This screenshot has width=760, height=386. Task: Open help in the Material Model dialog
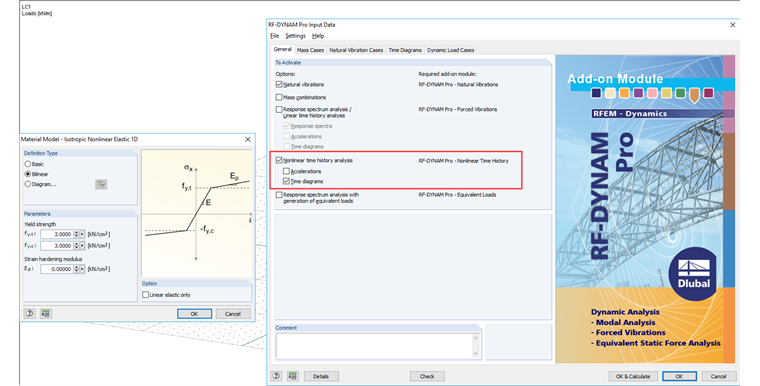pyautogui.click(x=30, y=314)
